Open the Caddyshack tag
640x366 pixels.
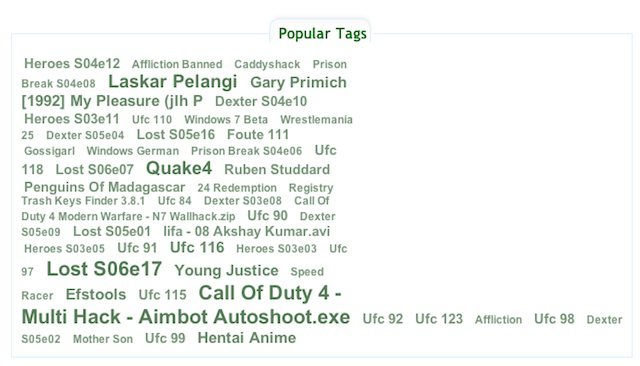point(267,64)
